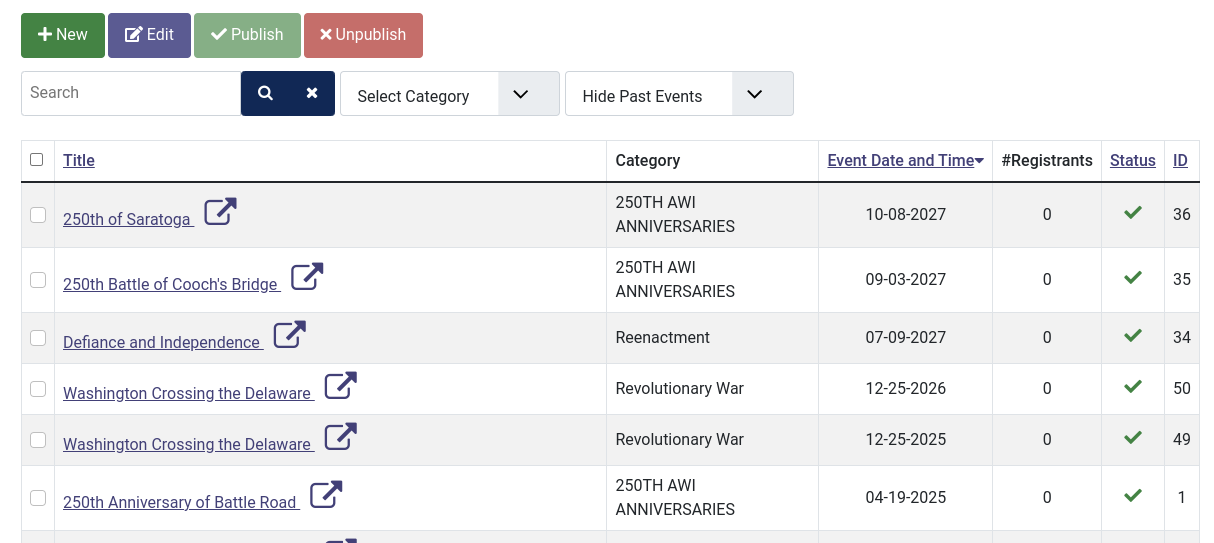Viewport: 1214px width, 543px height.
Task: Open external link icon for 250th Battle of Cooch's Bridge
Action: click(x=307, y=277)
